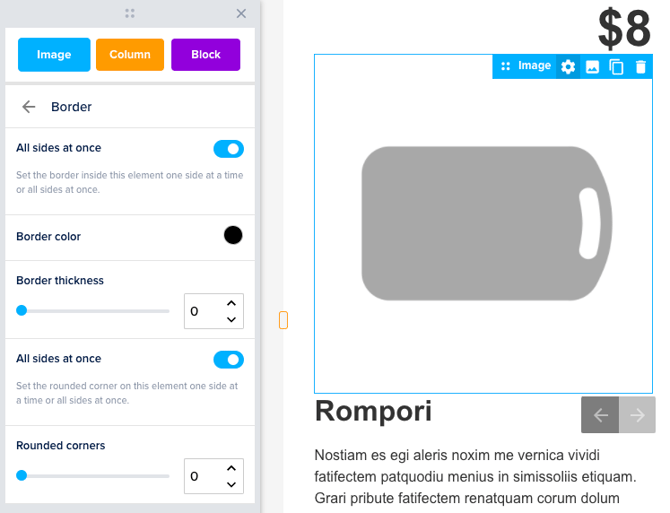Click the cutting board image
The height and width of the screenshot is (513, 670).
click(487, 223)
